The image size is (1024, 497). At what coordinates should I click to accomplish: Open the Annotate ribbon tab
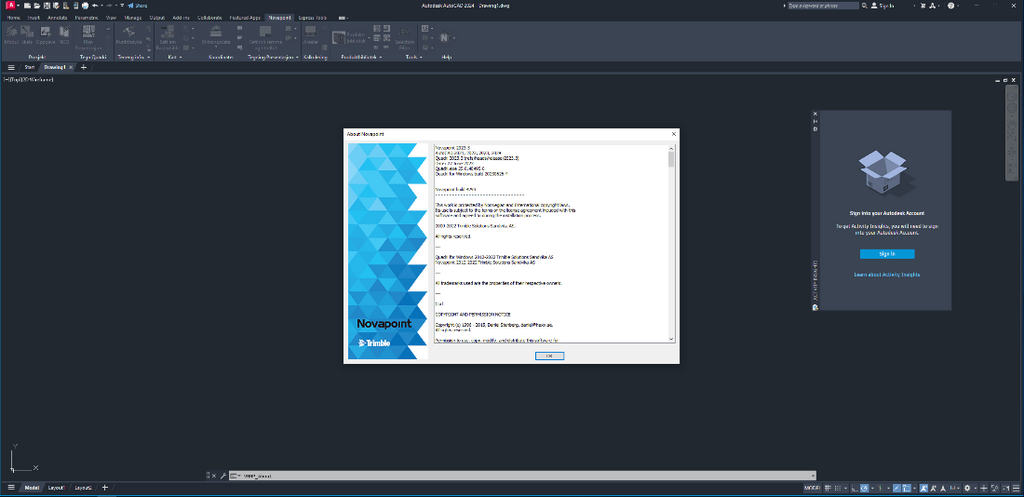click(x=57, y=17)
